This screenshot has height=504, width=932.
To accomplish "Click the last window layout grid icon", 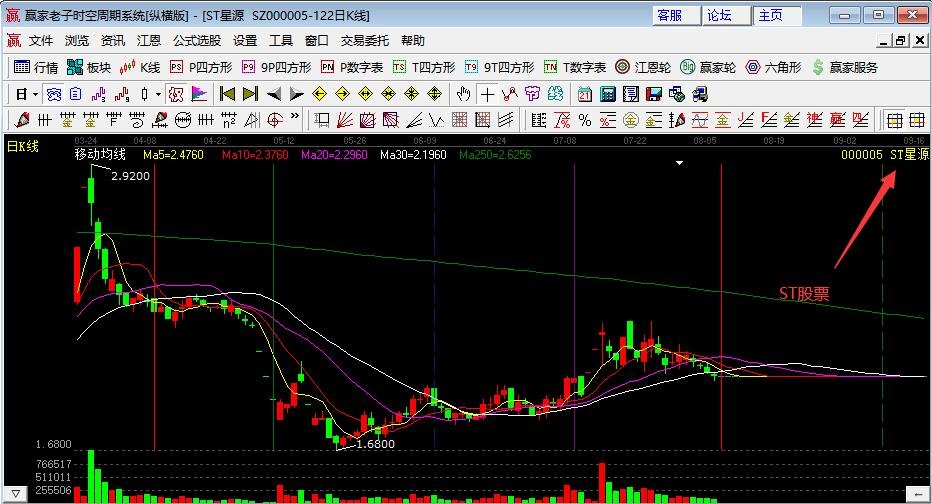I will (x=917, y=120).
